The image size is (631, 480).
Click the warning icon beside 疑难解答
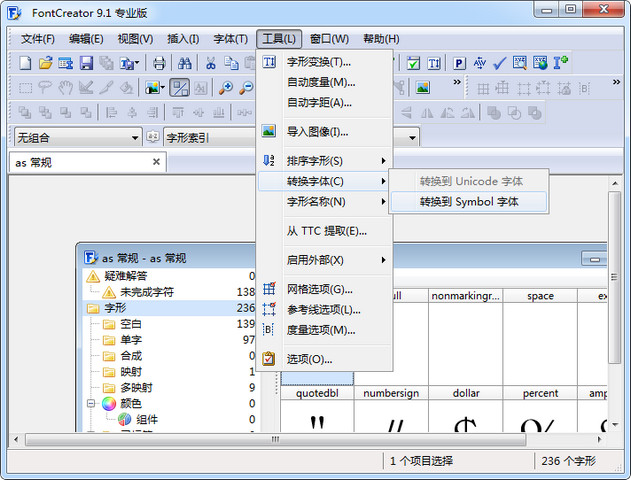click(93, 276)
